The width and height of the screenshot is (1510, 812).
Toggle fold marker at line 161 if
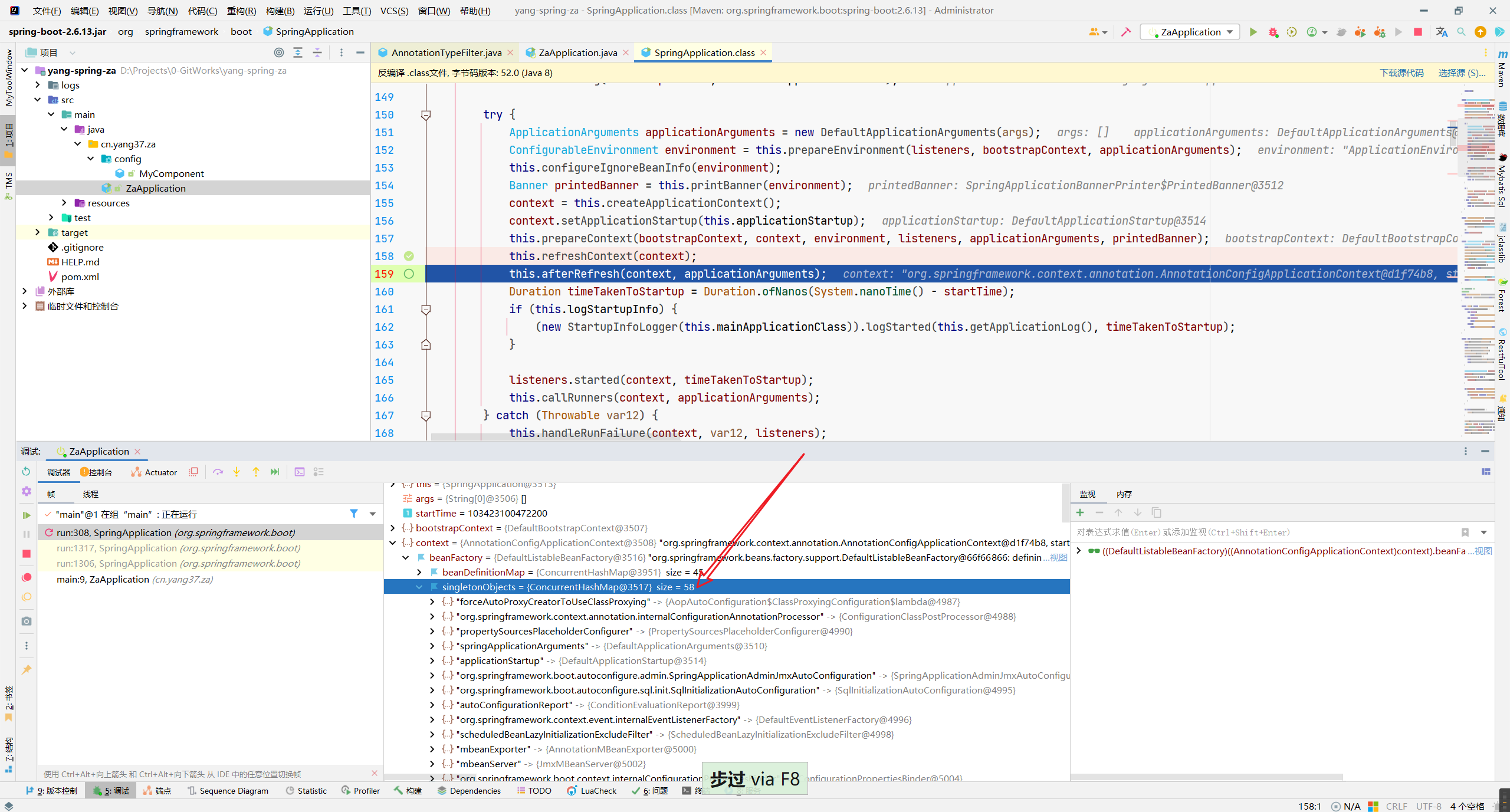(426, 309)
